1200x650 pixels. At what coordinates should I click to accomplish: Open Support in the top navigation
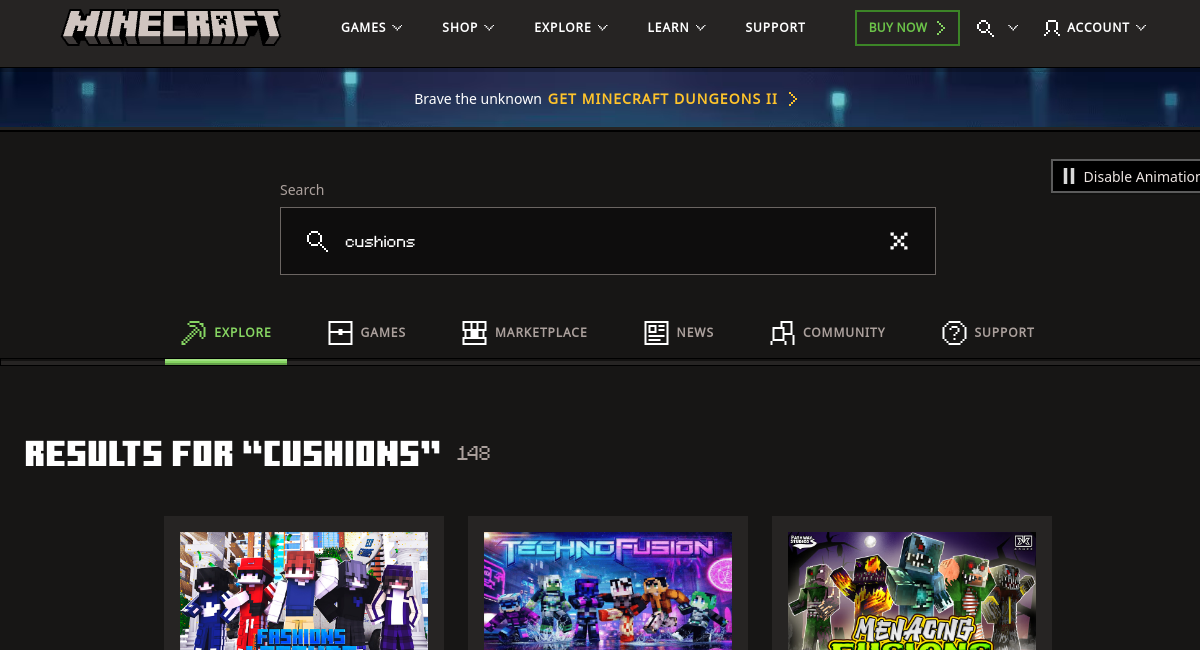(x=775, y=28)
